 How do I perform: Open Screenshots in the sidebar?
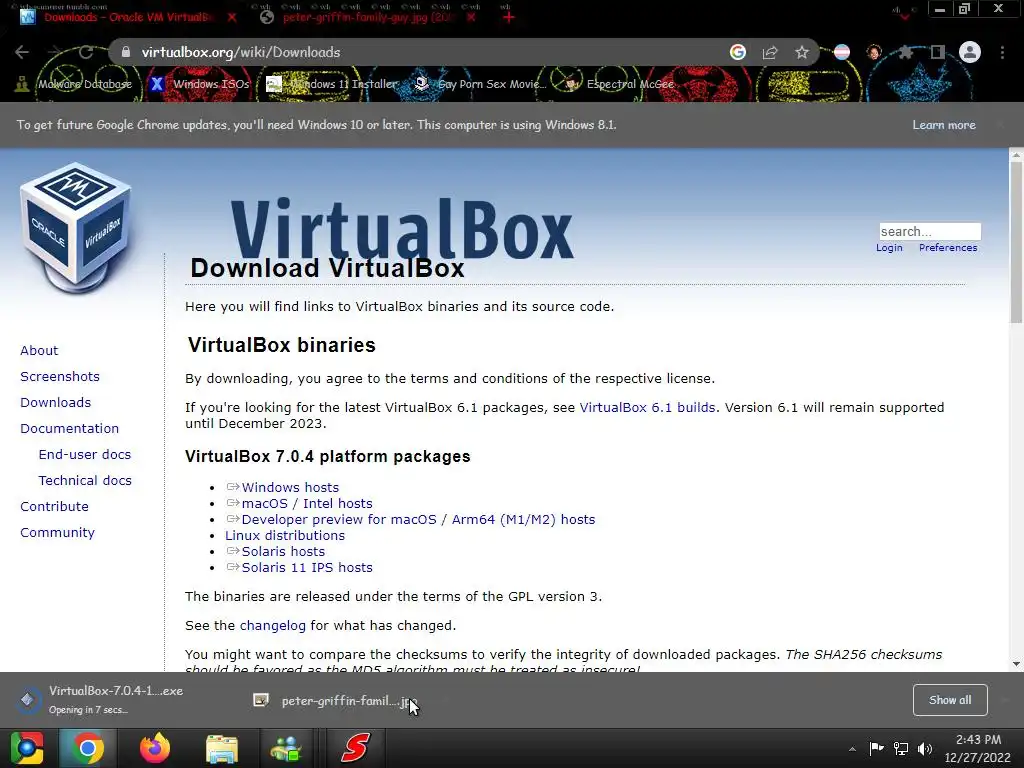click(60, 377)
